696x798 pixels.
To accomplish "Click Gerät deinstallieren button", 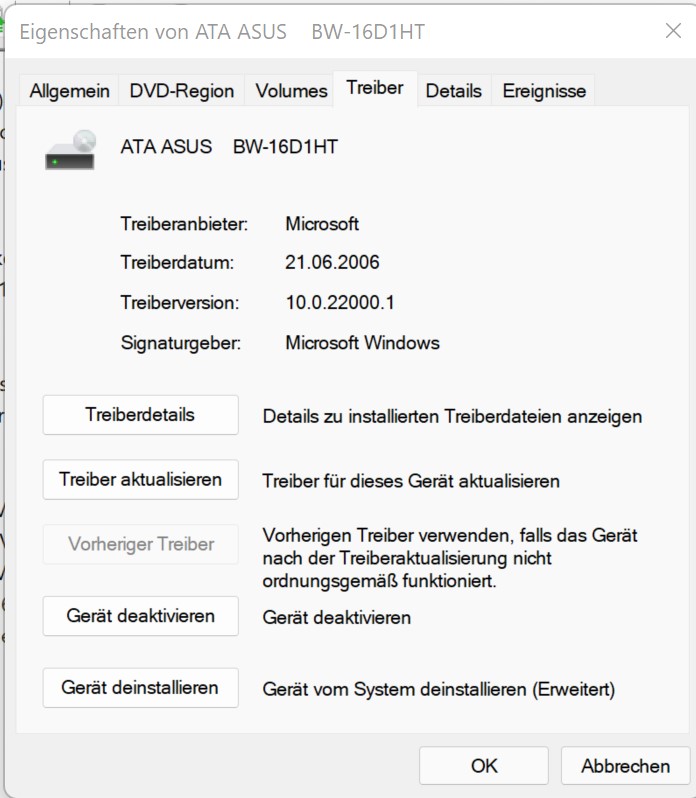I will coord(140,688).
